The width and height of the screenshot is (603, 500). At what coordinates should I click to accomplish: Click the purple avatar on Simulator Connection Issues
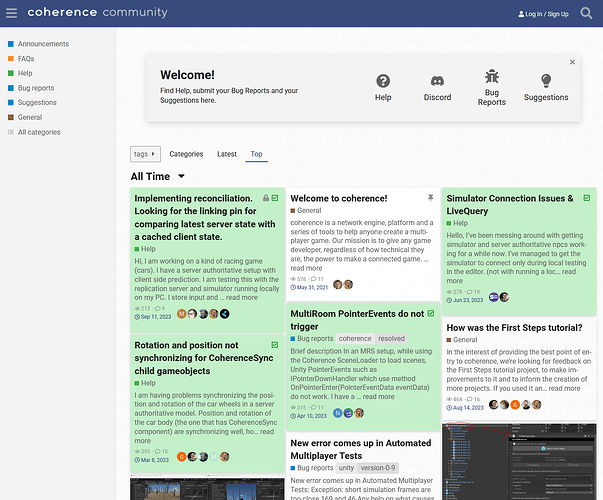point(493,297)
